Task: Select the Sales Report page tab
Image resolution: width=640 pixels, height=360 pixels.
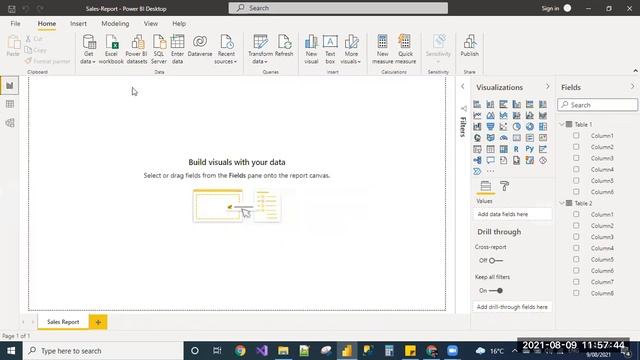Action: point(63,322)
